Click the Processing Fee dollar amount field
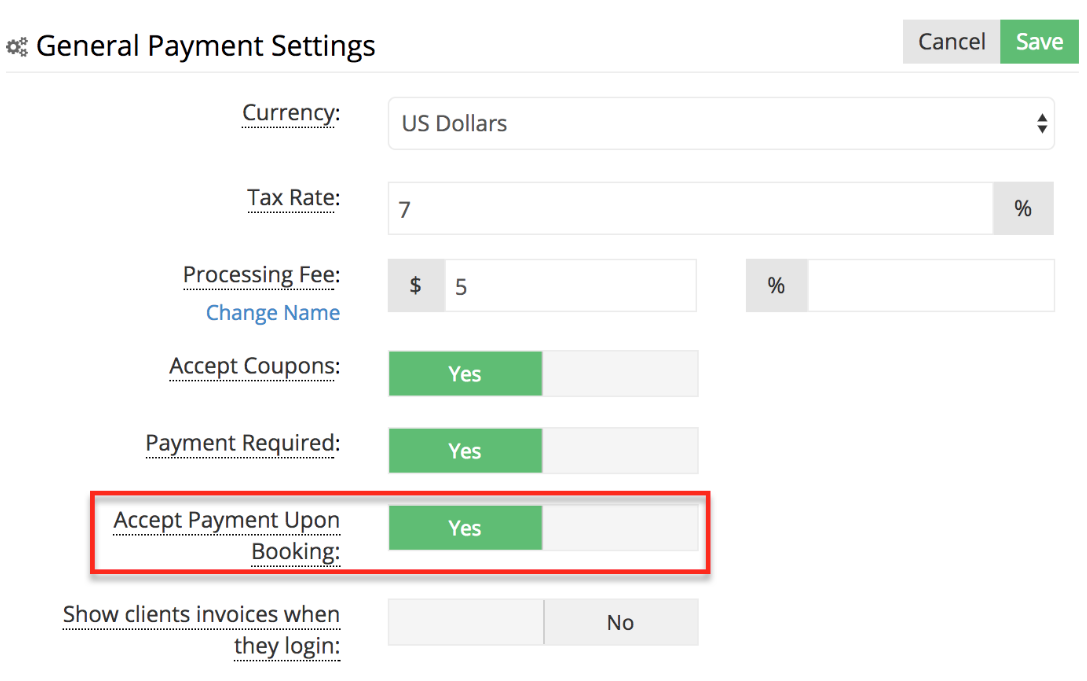The height and width of the screenshot is (681, 1087). coord(570,285)
